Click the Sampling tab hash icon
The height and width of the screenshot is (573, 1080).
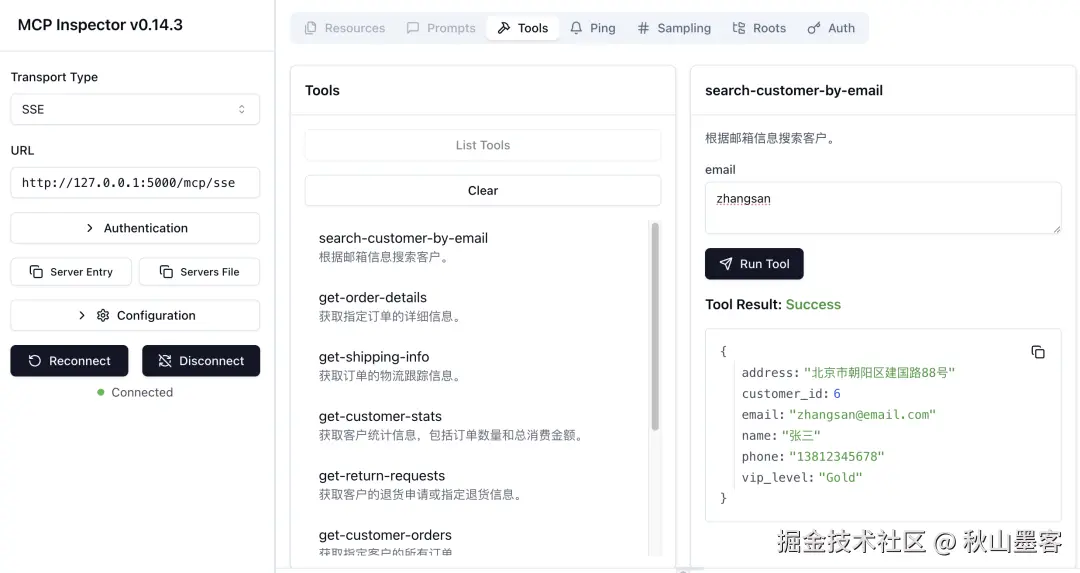[643, 28]
